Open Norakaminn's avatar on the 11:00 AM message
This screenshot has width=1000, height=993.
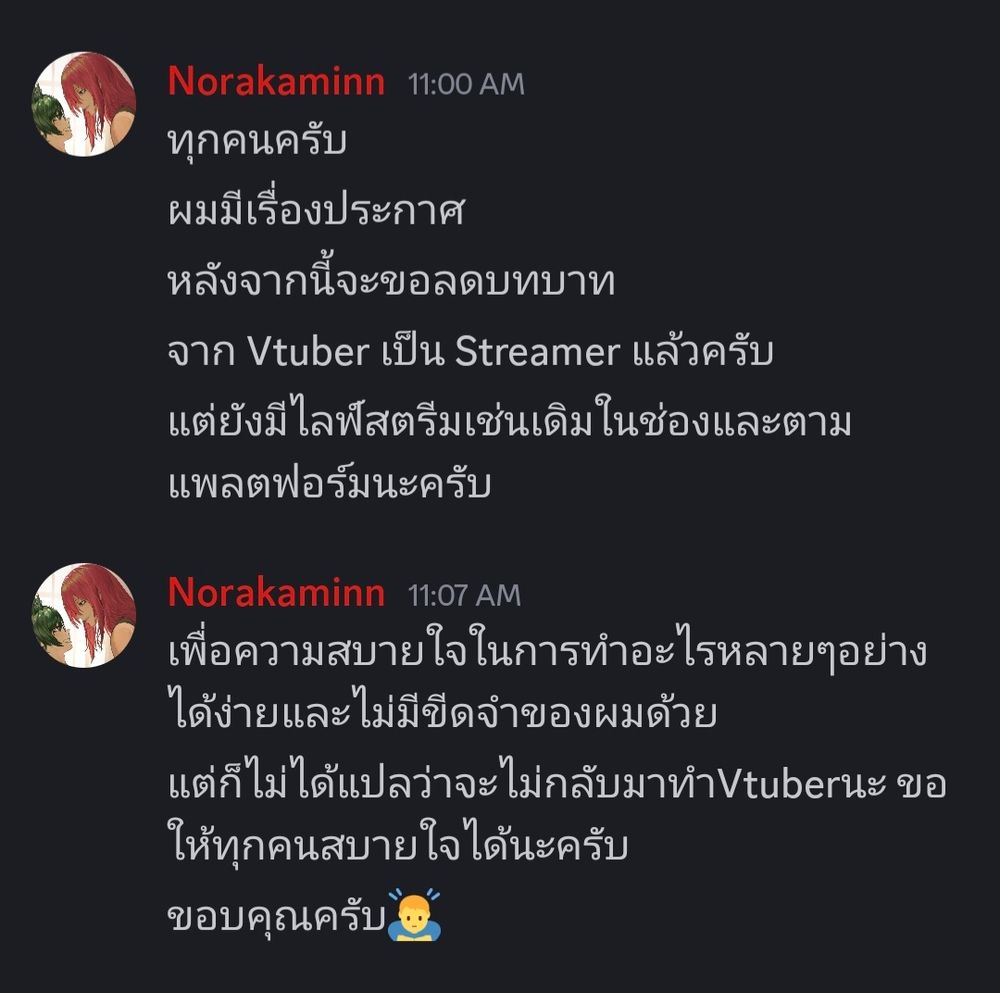[x=84, y=104]
